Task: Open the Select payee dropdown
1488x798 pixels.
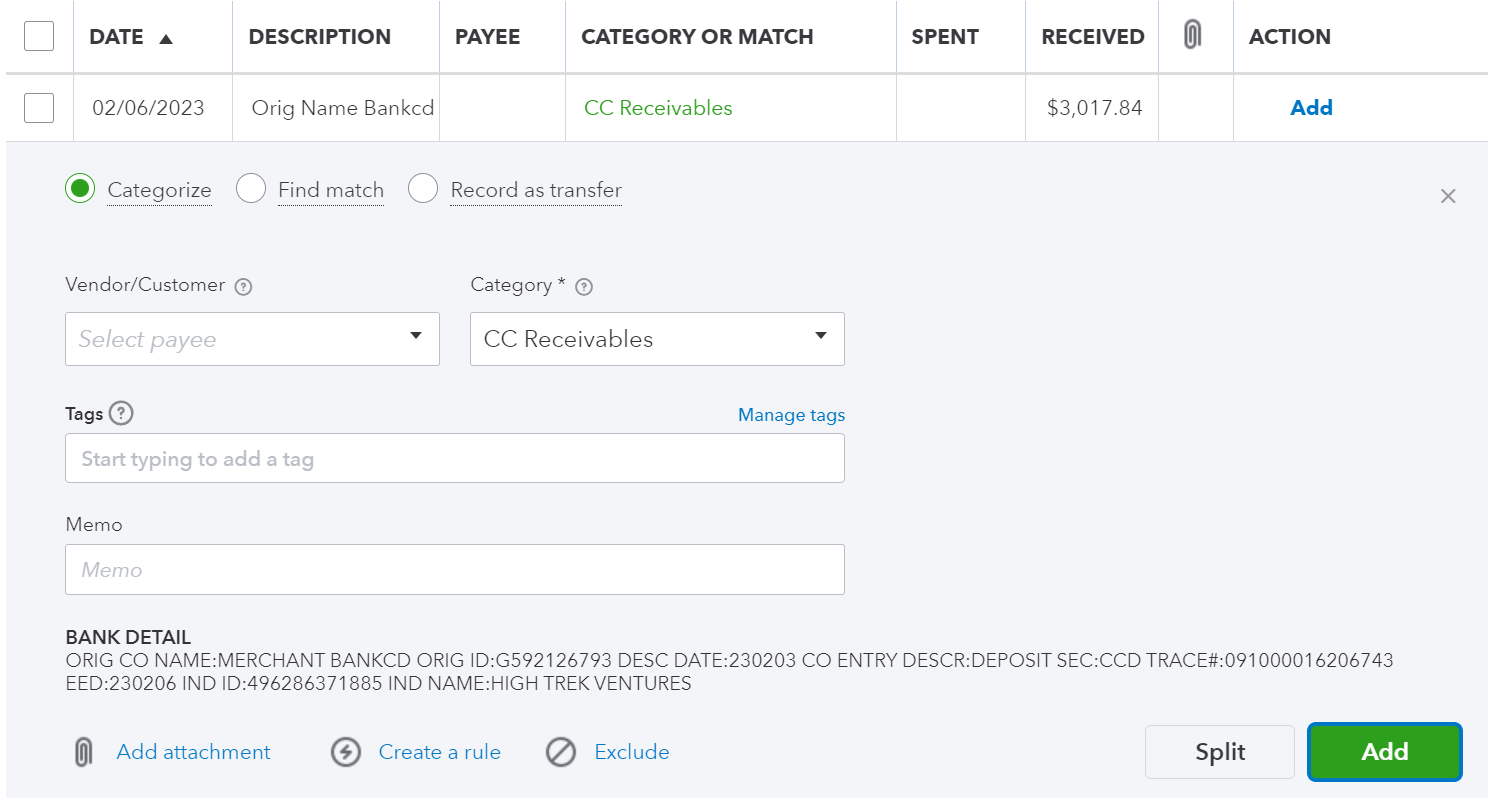Action: (x=252, y=339)
